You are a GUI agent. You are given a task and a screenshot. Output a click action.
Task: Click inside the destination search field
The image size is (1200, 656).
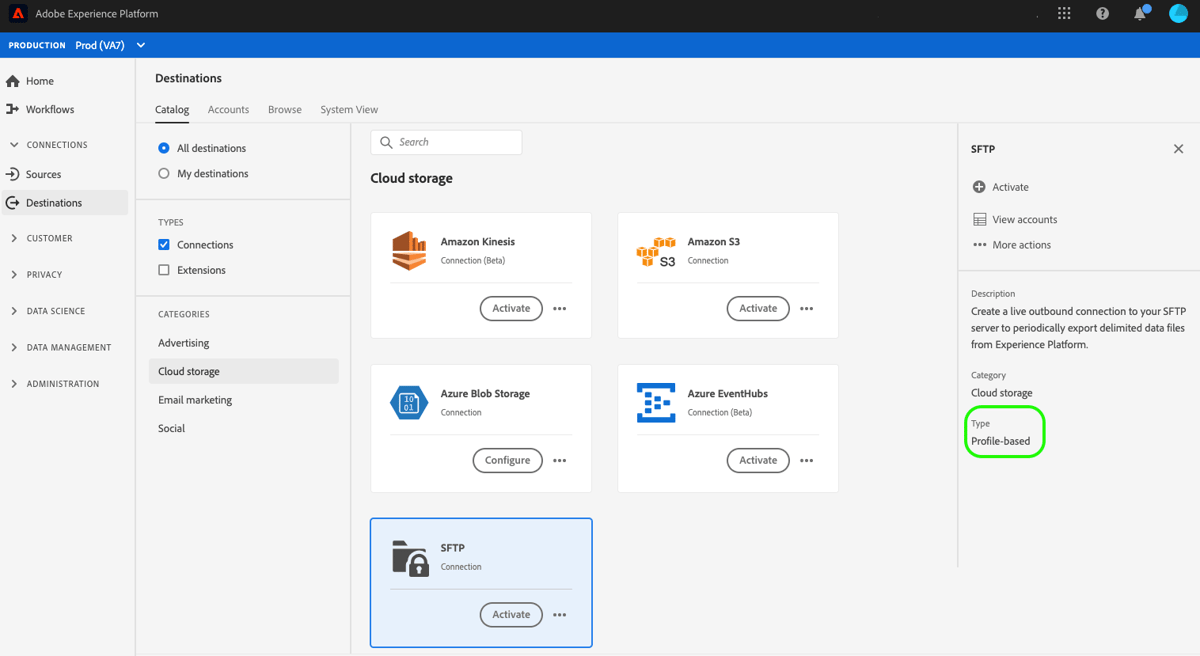coord(446,142)
